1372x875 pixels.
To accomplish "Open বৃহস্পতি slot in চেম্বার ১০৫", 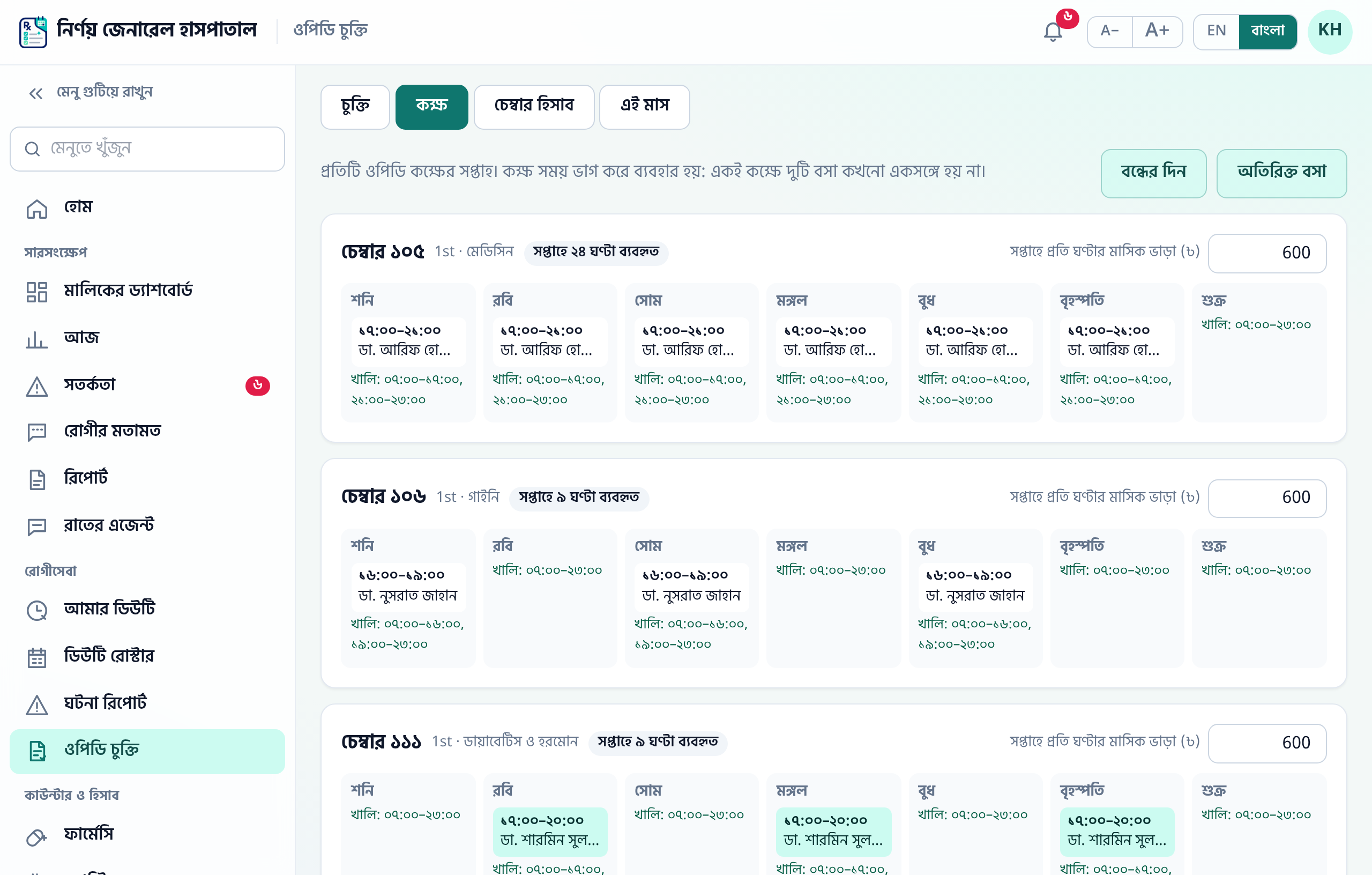I will point(1117,342).
